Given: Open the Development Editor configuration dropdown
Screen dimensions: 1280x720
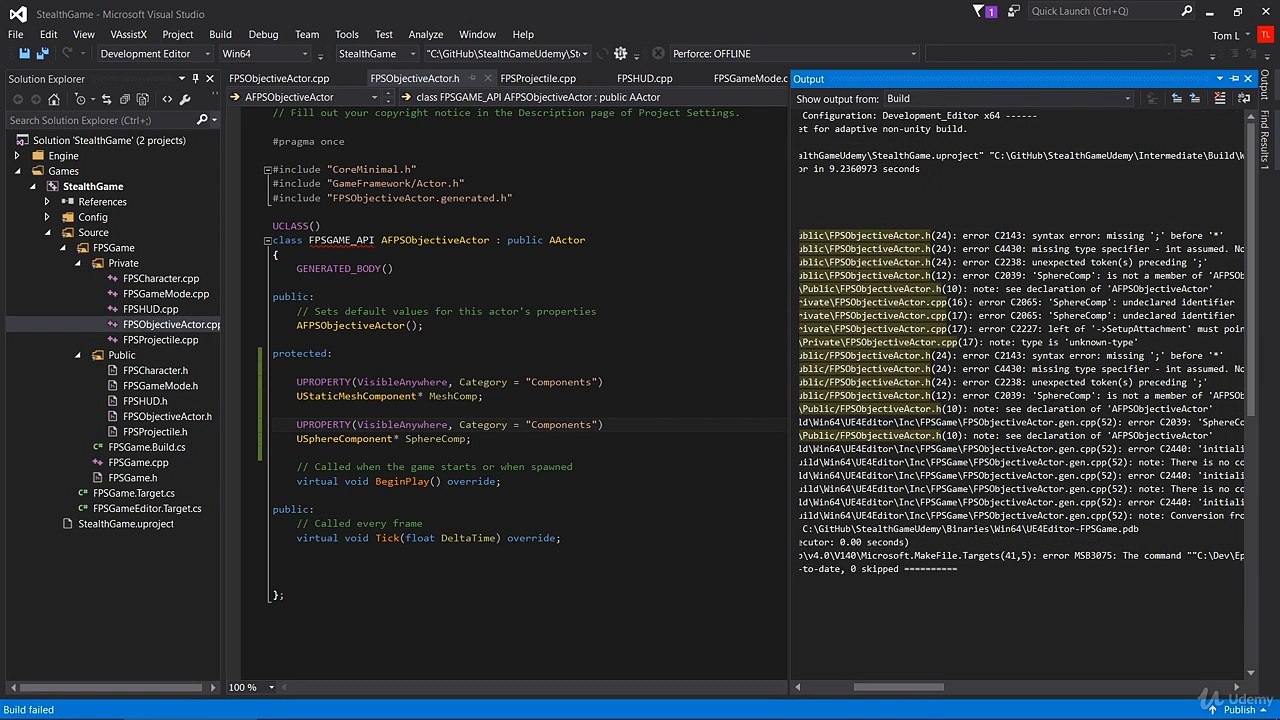Looking at the screenshot, I should [155, 54].
